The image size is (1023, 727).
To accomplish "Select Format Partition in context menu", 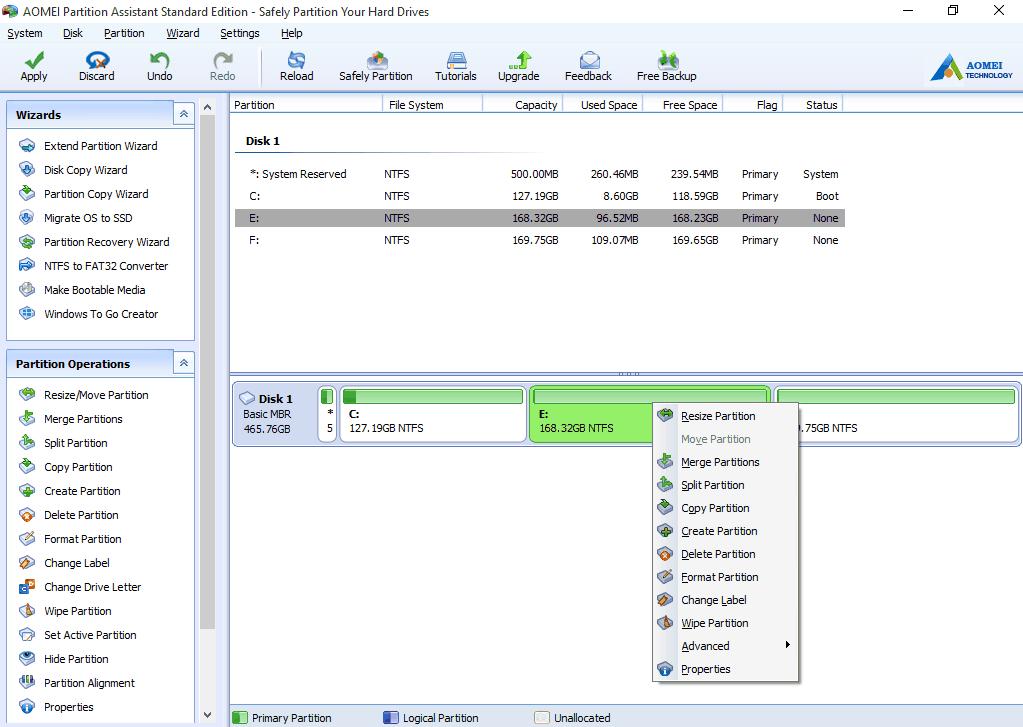I will (x=719, y=577).
